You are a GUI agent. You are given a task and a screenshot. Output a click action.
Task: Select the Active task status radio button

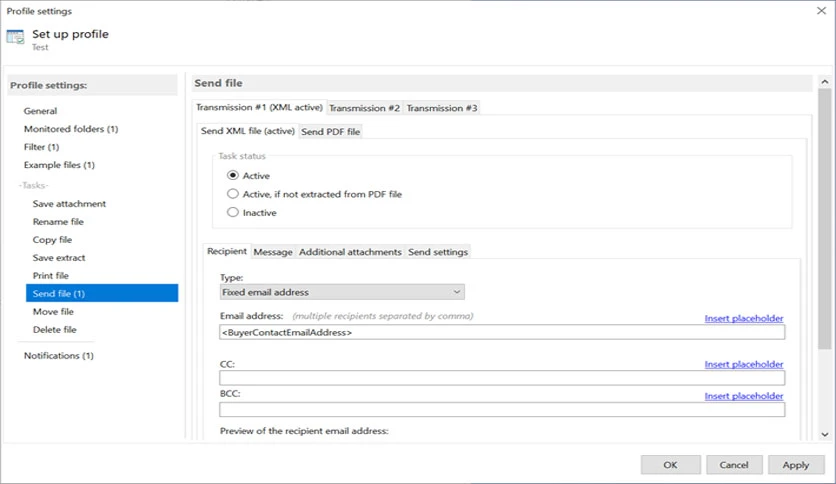232,175
